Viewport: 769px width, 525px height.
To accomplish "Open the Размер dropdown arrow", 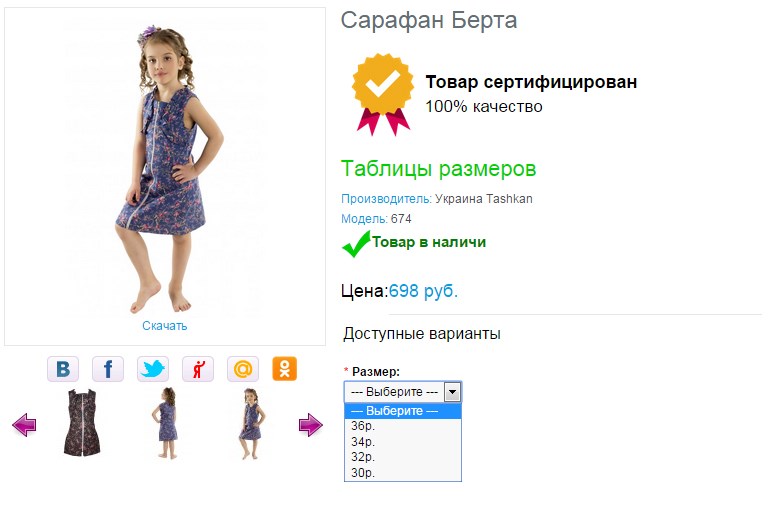I will point(452,392).
